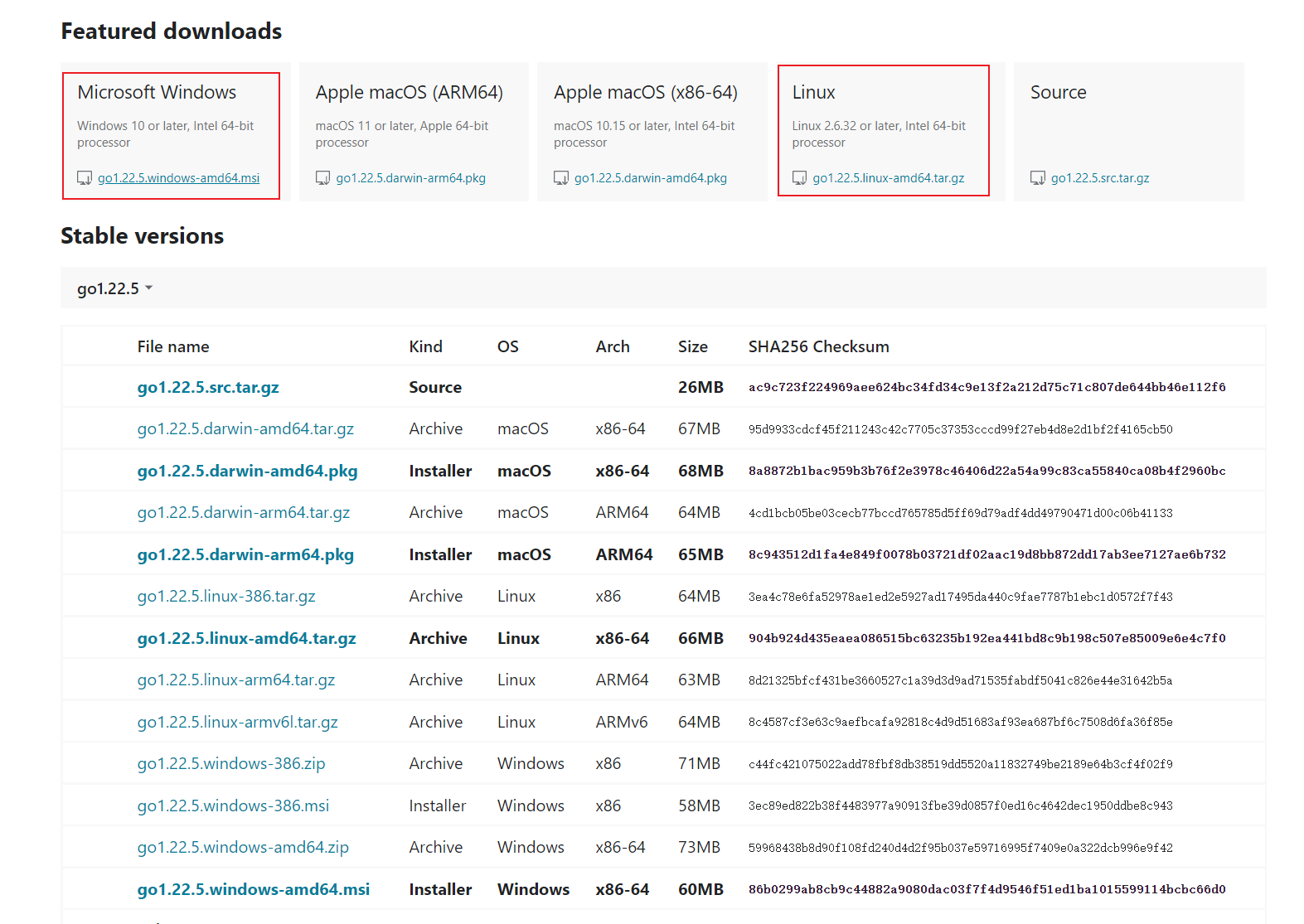Click the Source card title
The width and height of the screenshot is (1304, 924).
(x=1059, y=92)
